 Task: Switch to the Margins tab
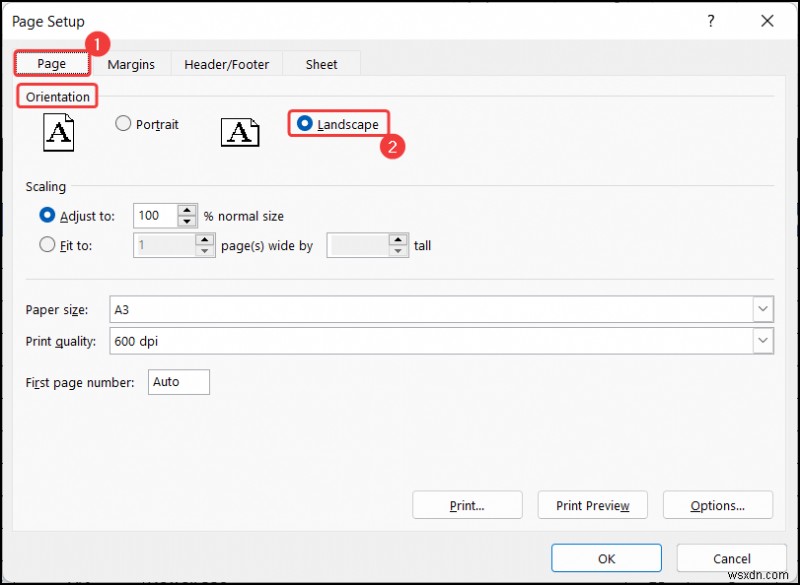click(x=131, y=64)
